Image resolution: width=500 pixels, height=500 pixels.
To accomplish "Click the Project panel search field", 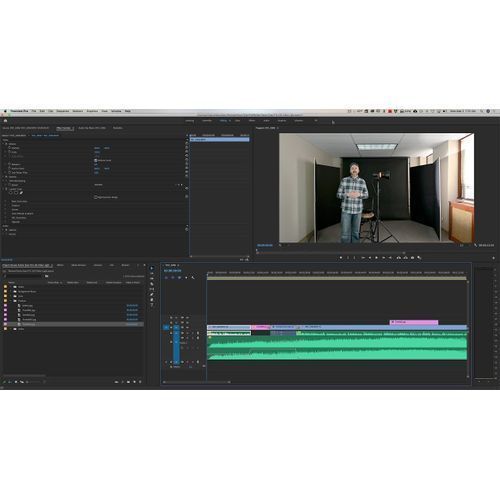I will 23,276.
